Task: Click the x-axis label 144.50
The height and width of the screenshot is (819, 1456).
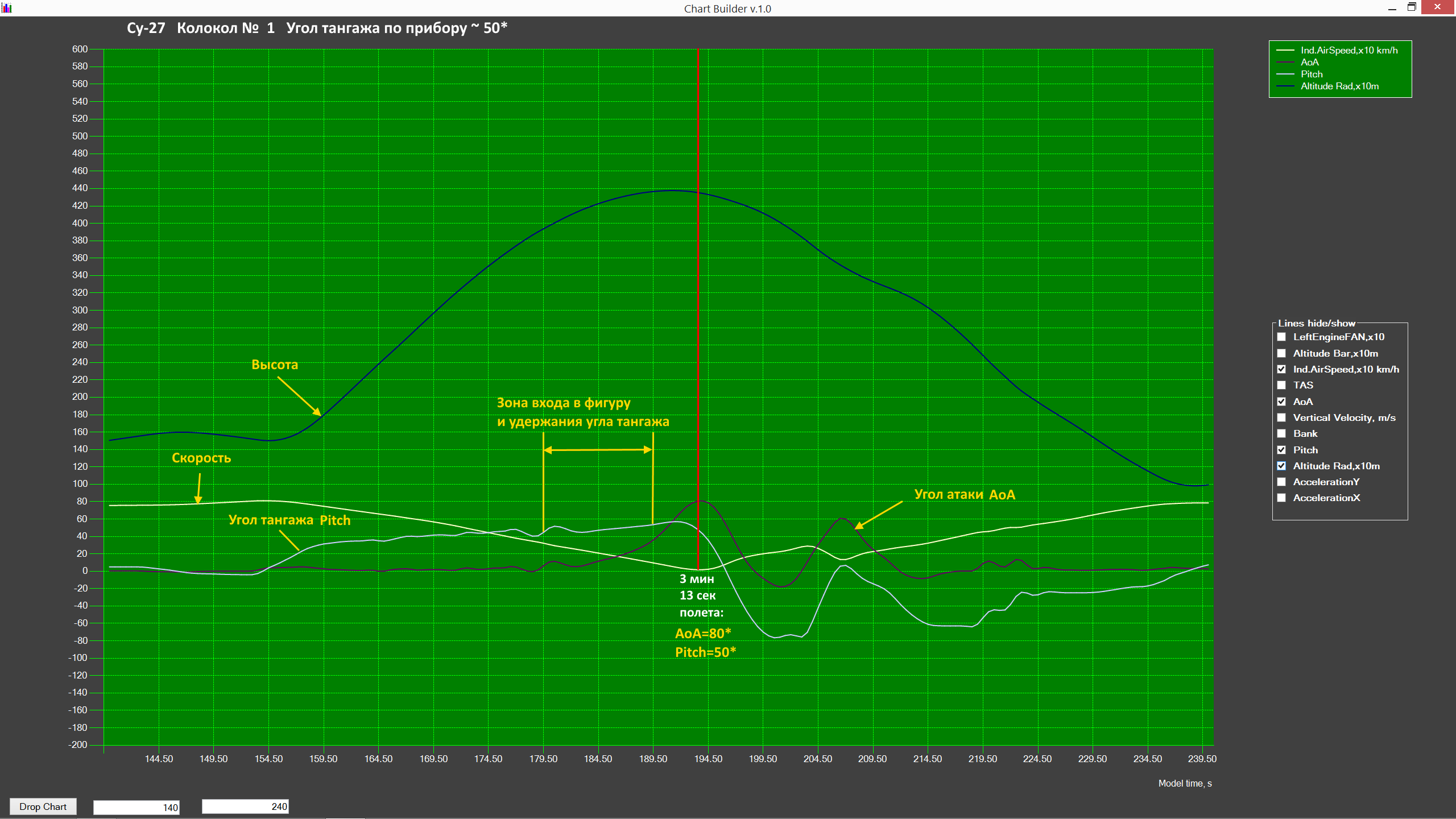Action: (x=159, y=759)
